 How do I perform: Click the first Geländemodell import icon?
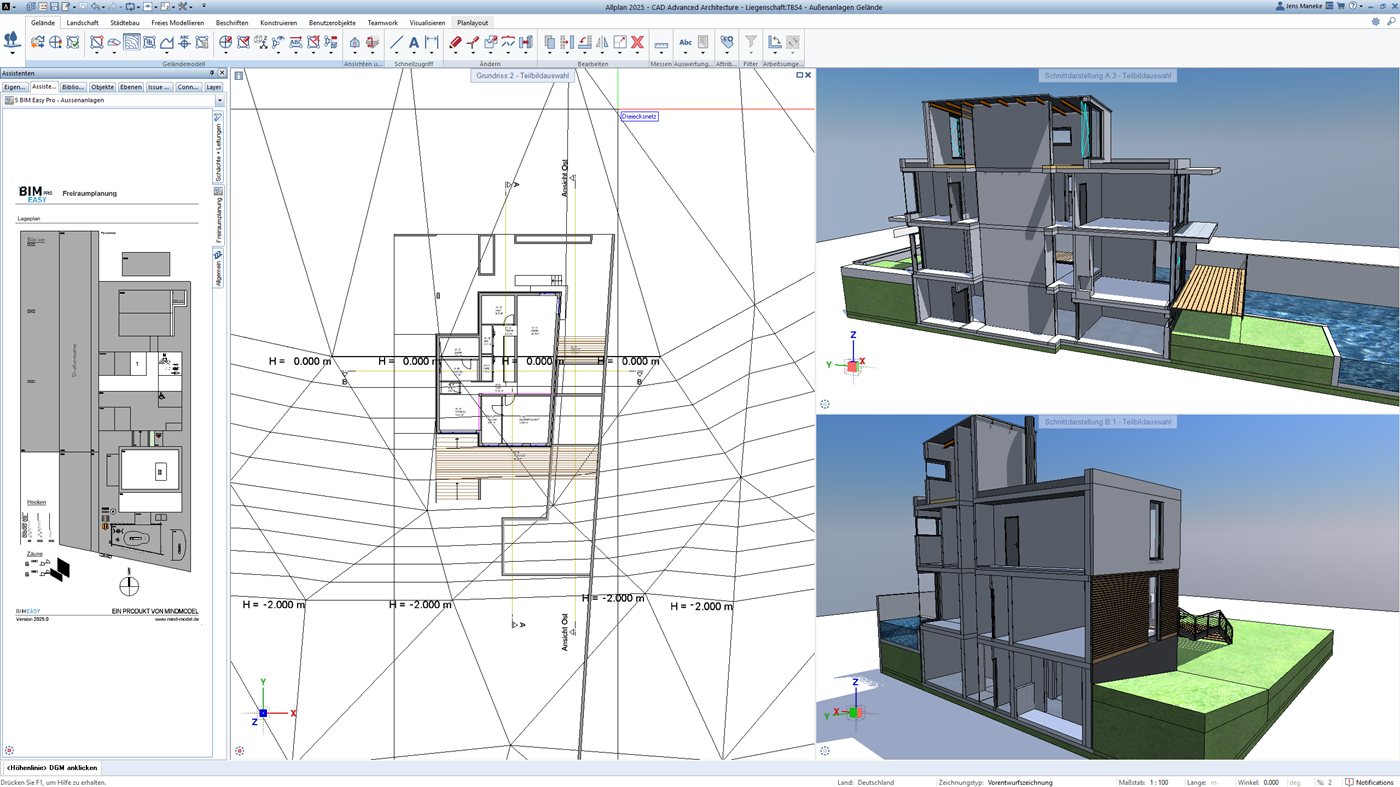coord(38,42)
